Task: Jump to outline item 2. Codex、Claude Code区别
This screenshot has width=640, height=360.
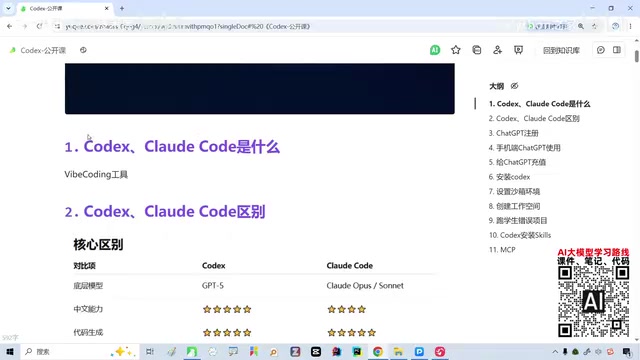Action: coord(534,118)
